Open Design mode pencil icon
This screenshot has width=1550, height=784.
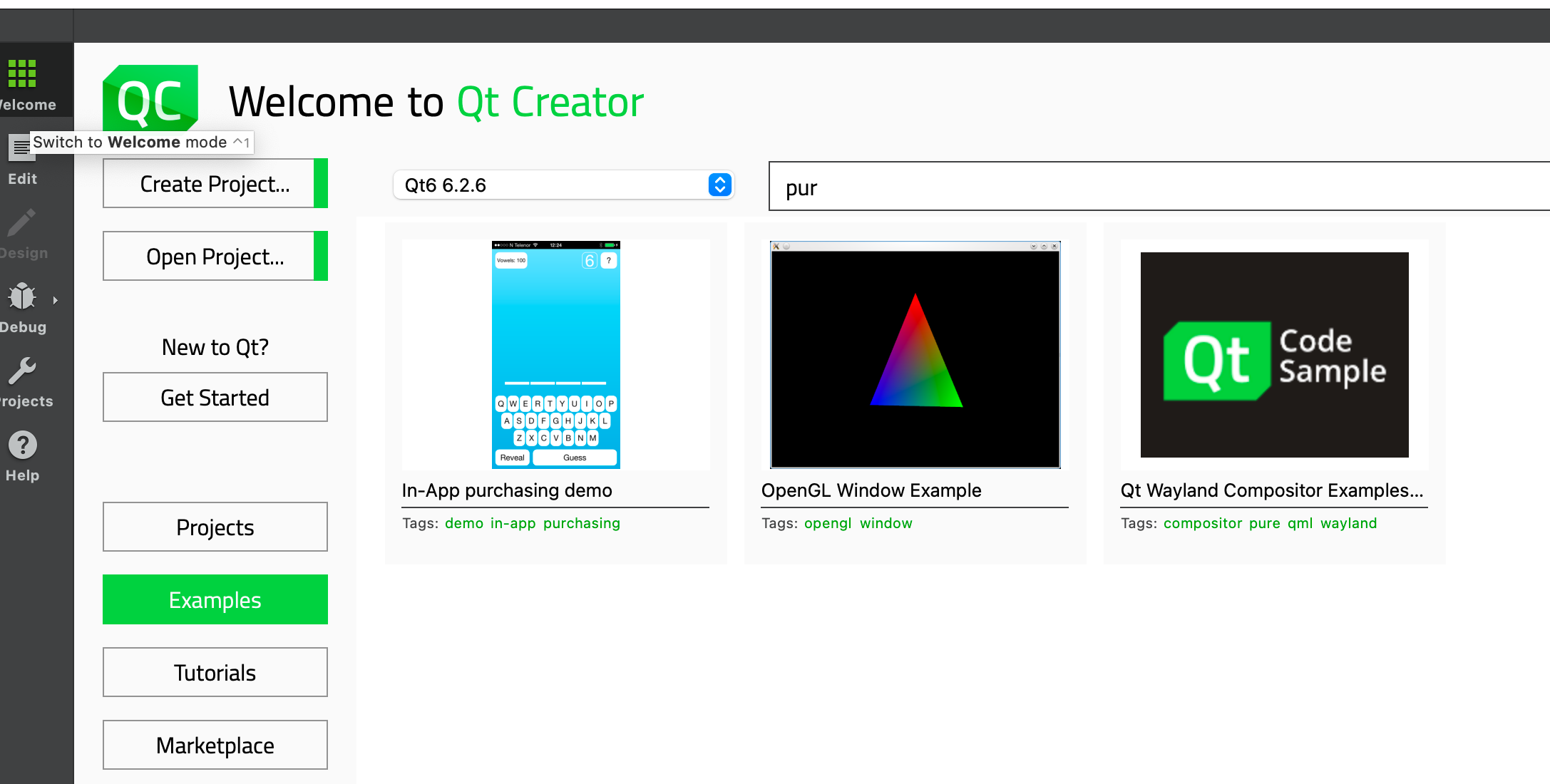pos(22,222)
